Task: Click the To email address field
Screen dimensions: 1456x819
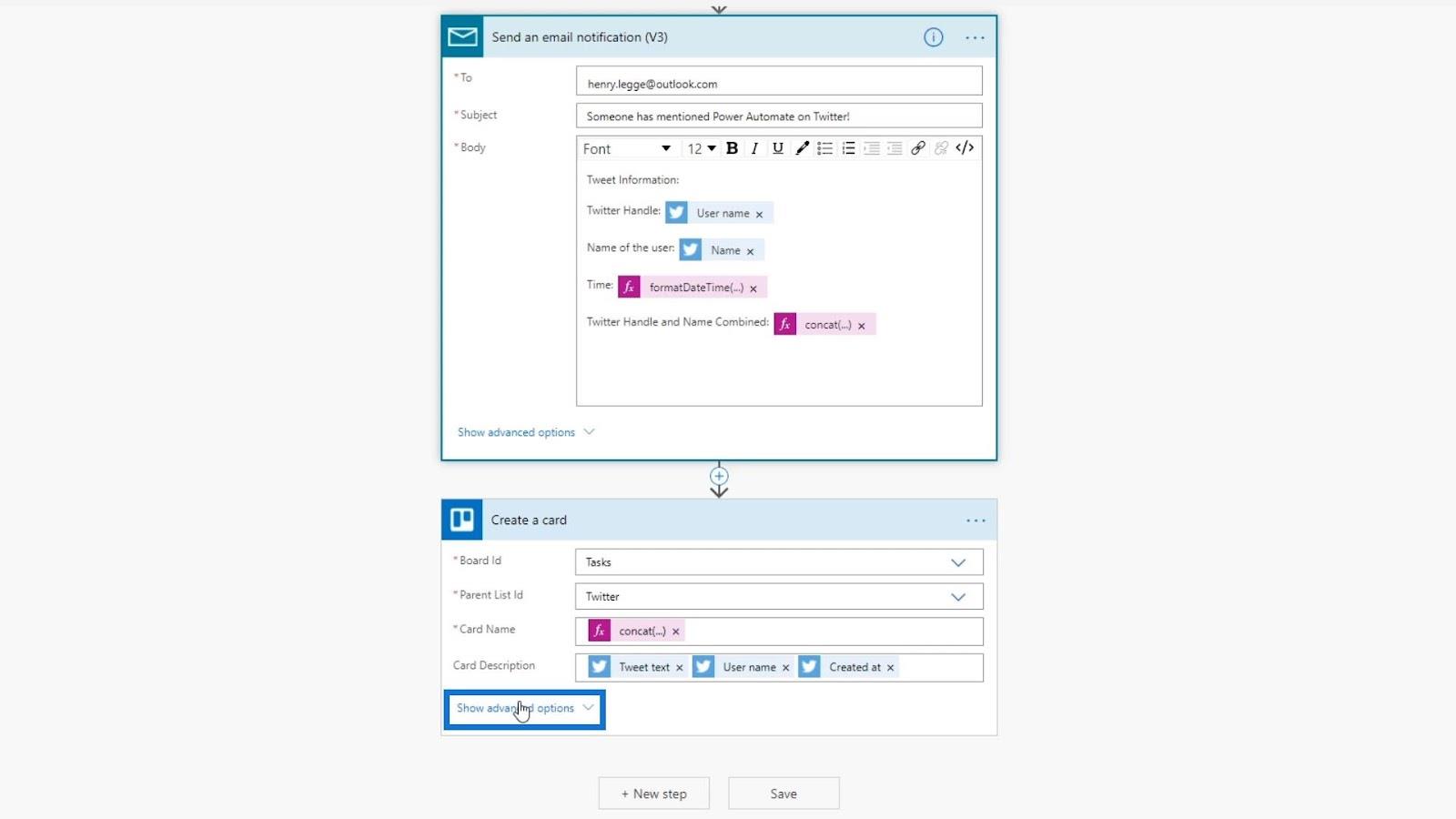Action: [779, 81]
